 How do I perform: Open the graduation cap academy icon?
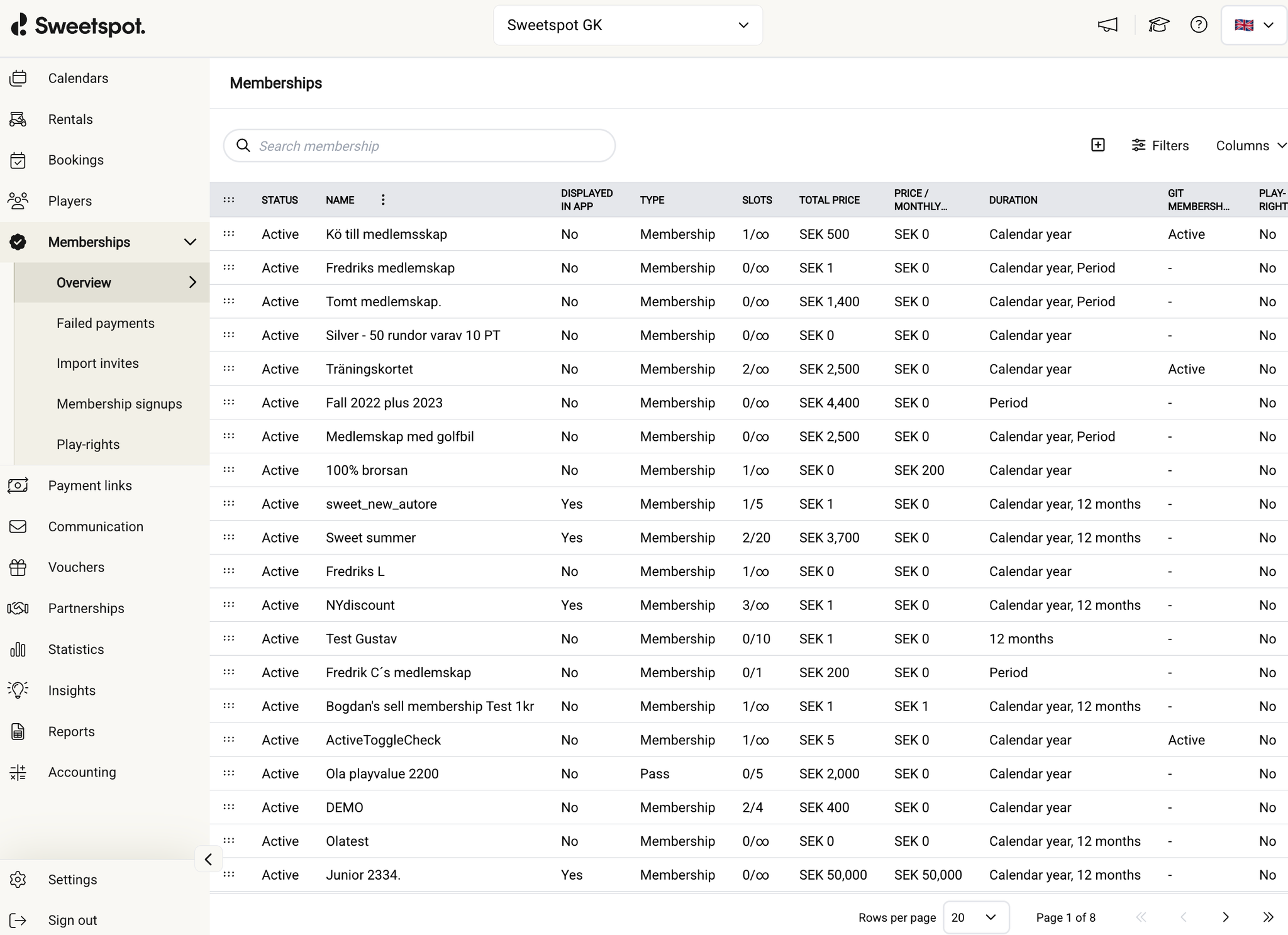click(x=1158, y=25)
